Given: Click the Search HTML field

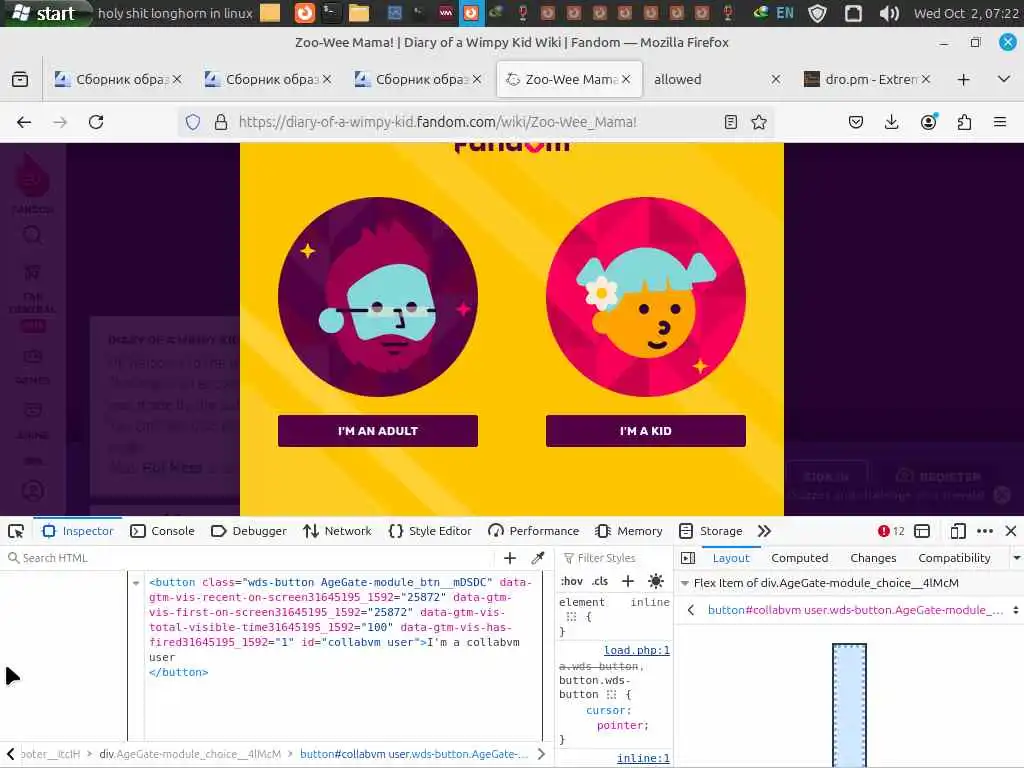Looking at the screenshot, I should [248, 558].
